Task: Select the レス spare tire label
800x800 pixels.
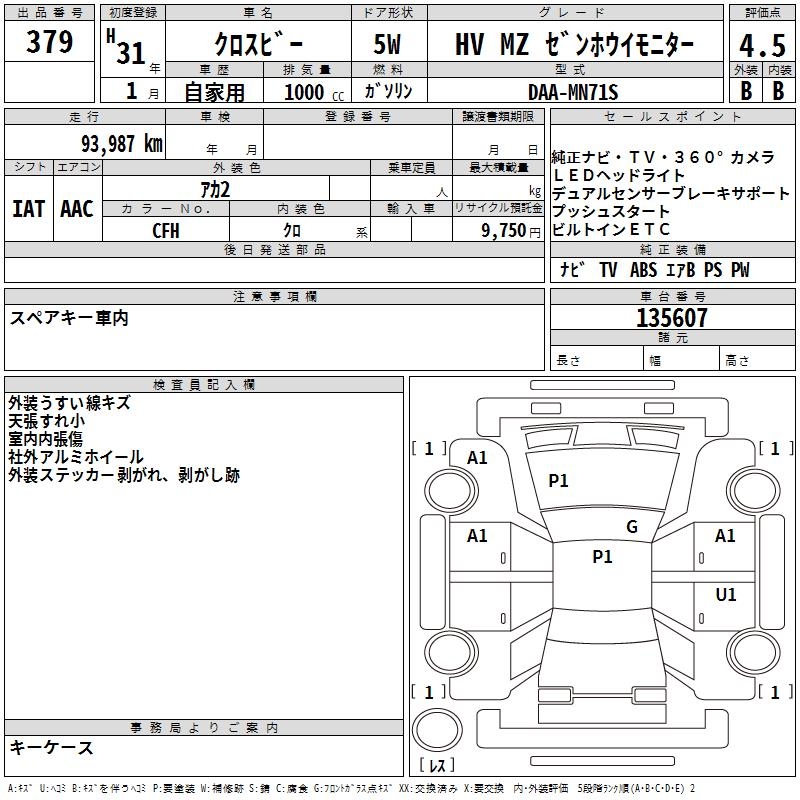Action: pyautogui.click(x=437, y=765)
